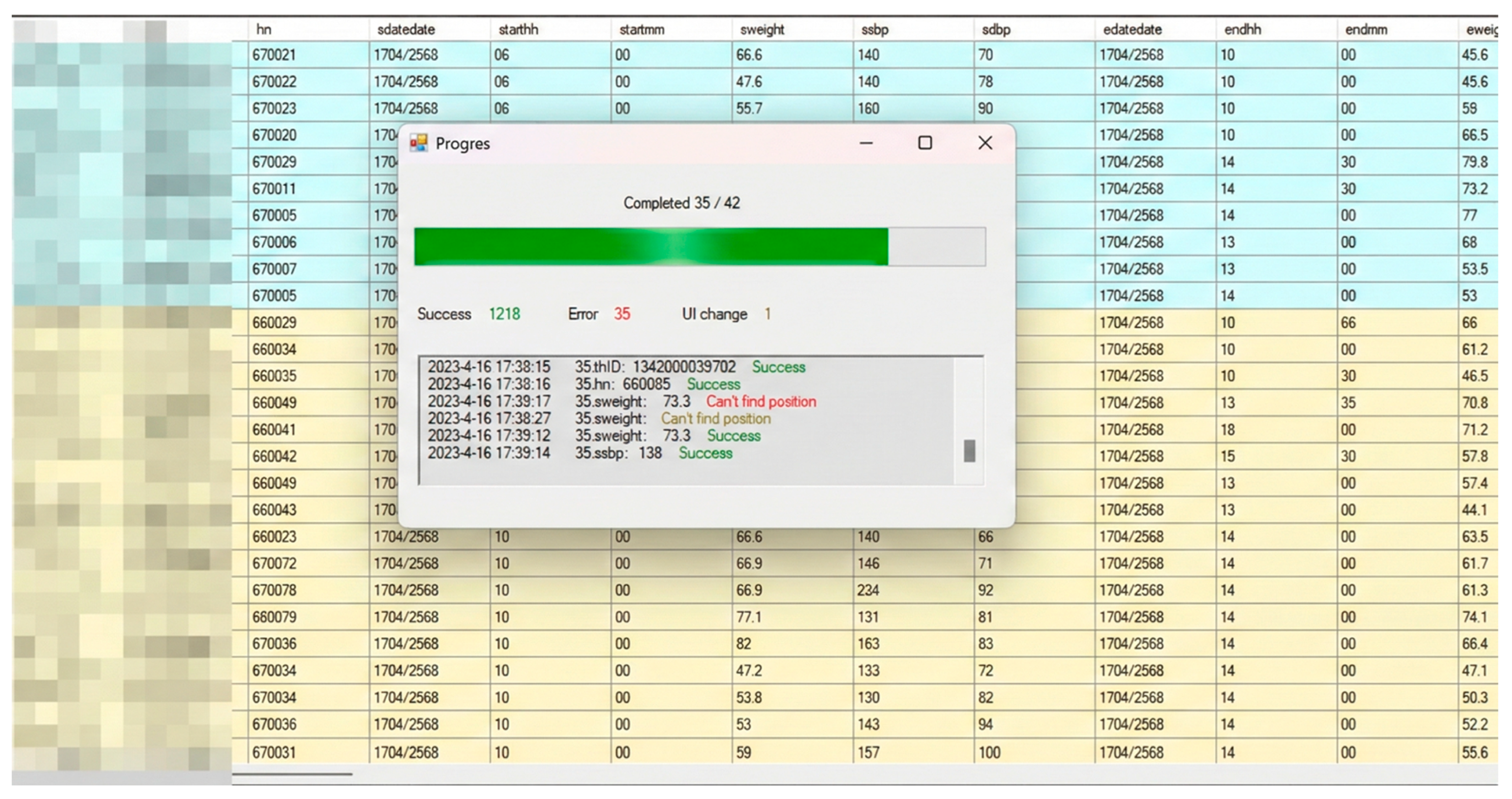
Task: Click the Success count 1218
Action: [504, 314]
